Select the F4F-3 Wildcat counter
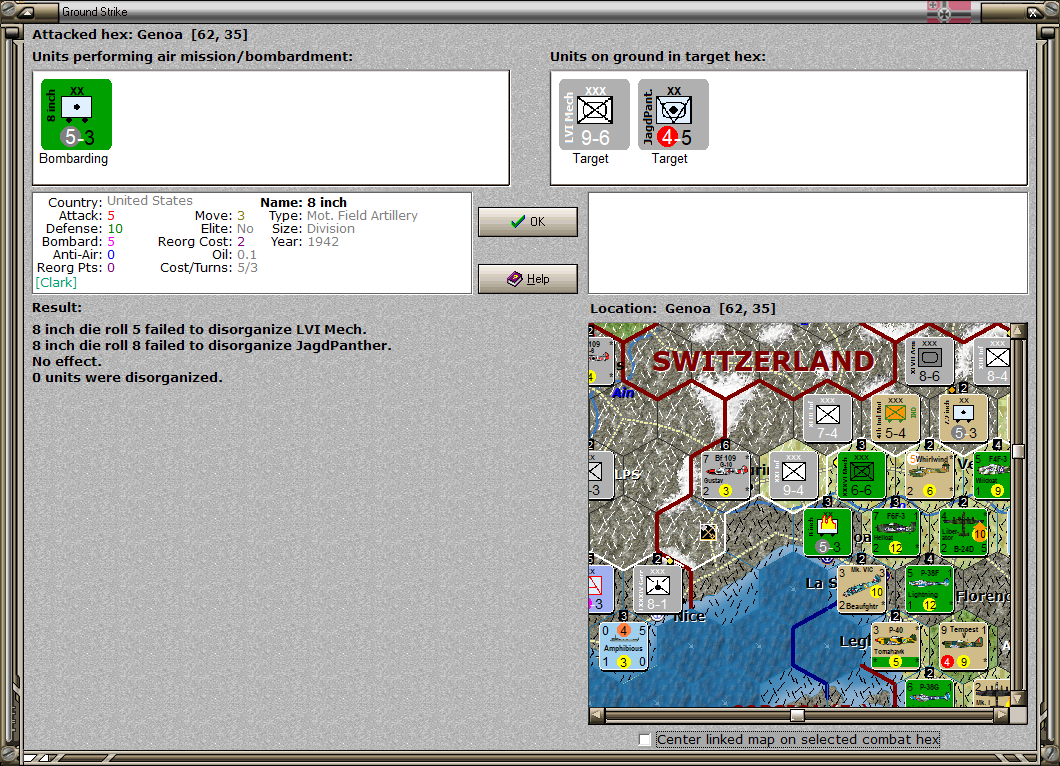The image size is (1060, 766). [992, 475]
